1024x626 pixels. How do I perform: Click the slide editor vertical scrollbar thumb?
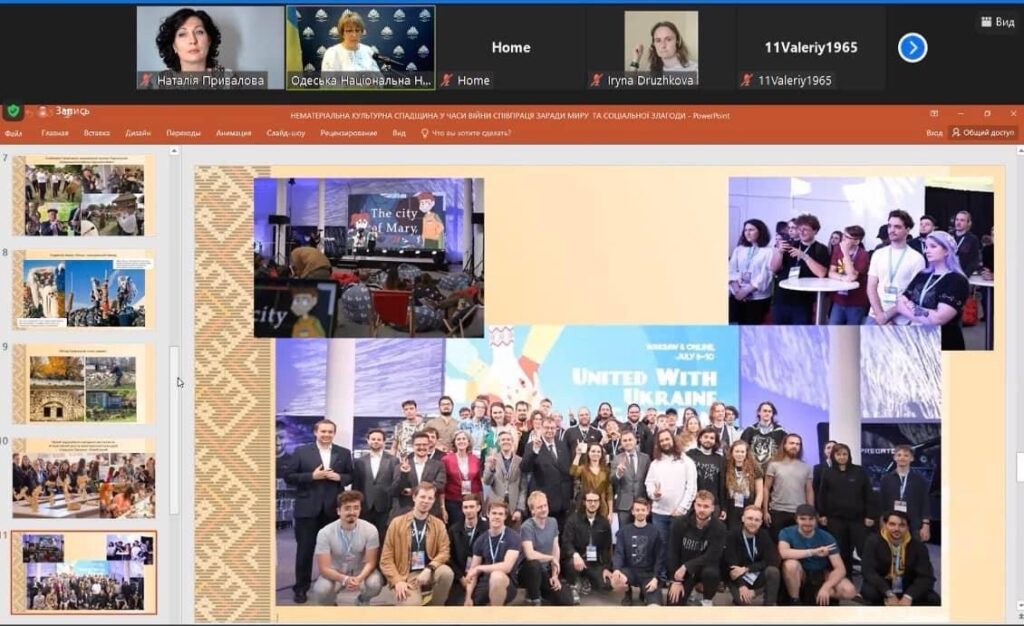pos(1020,467)
